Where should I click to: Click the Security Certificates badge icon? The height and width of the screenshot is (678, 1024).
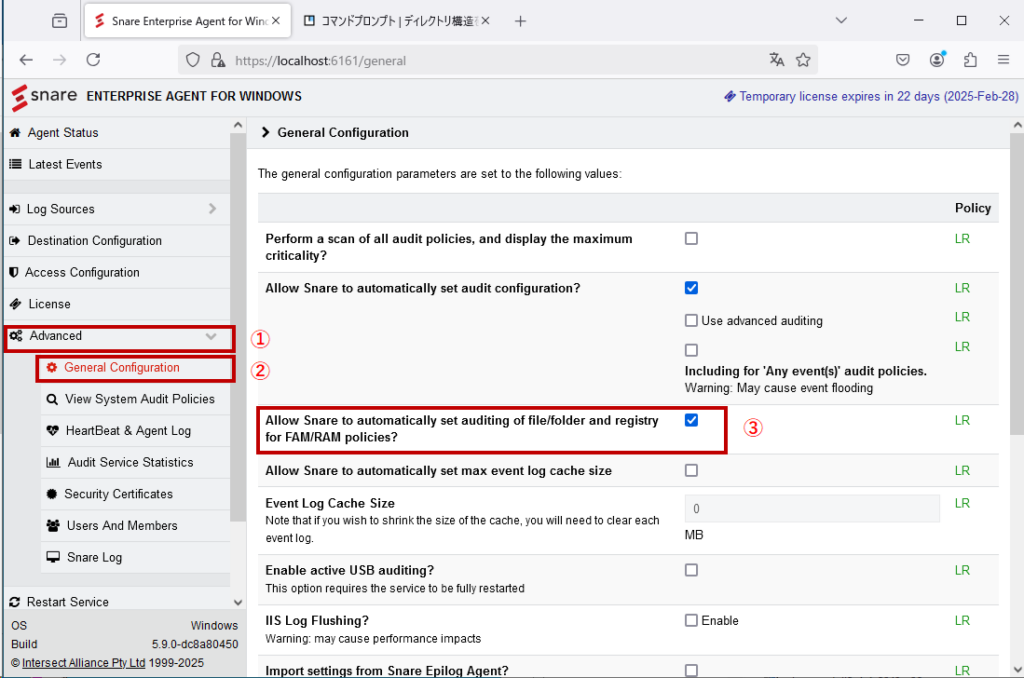tap(52, 494)
